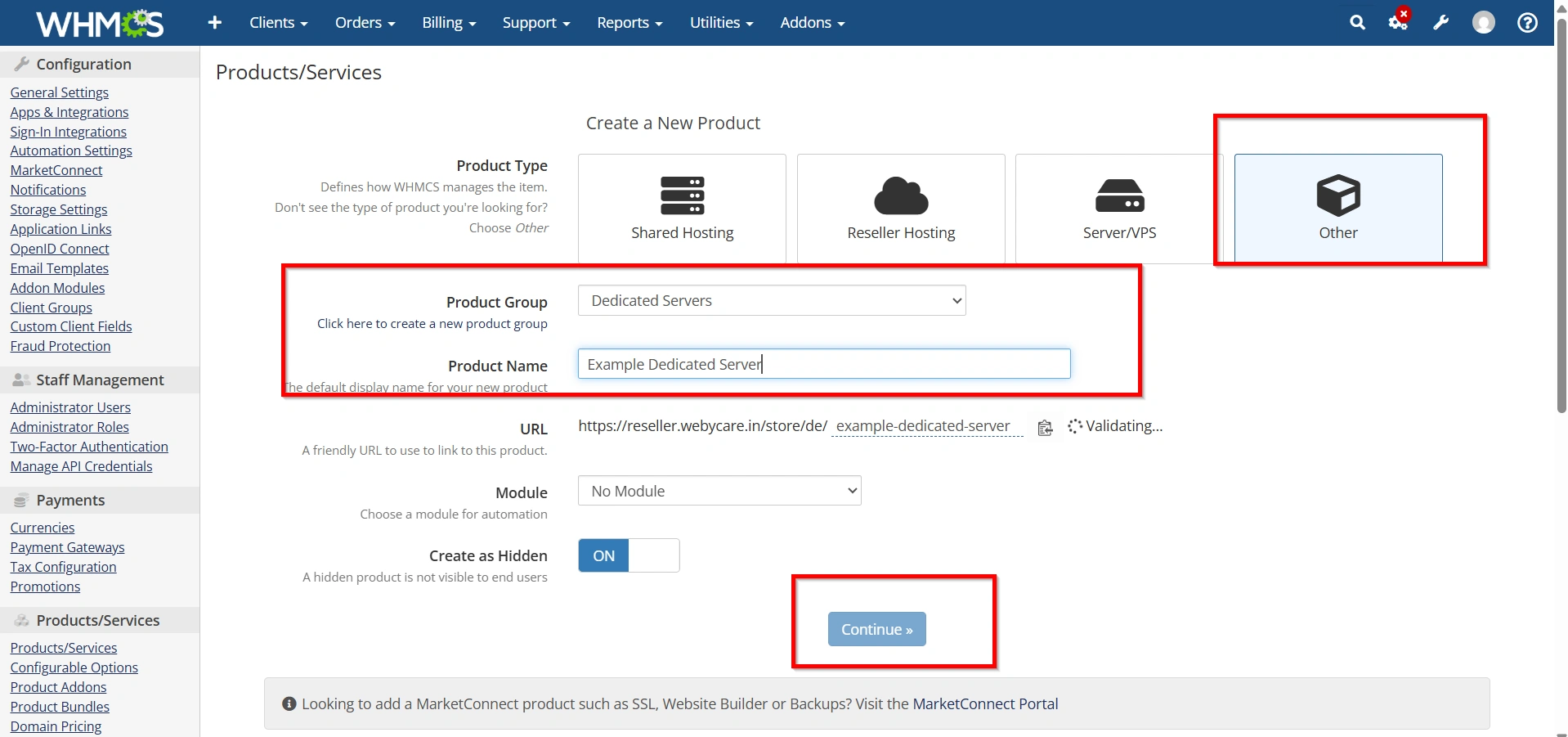Open Two-Factor Authentication link
Viewport: 1568px width, 737px height.
[x=89, y=447]
